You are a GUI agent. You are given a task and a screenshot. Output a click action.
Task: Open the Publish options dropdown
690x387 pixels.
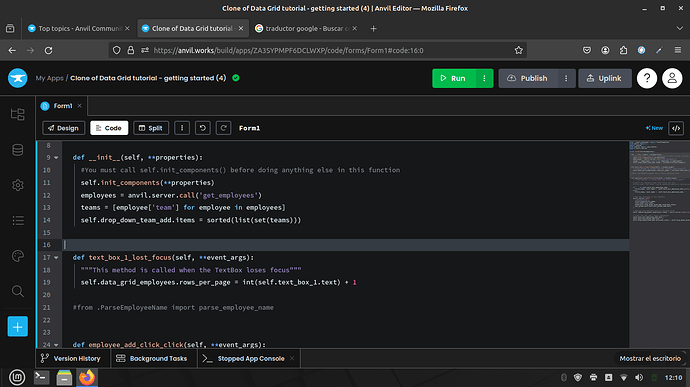click(566, 78)
